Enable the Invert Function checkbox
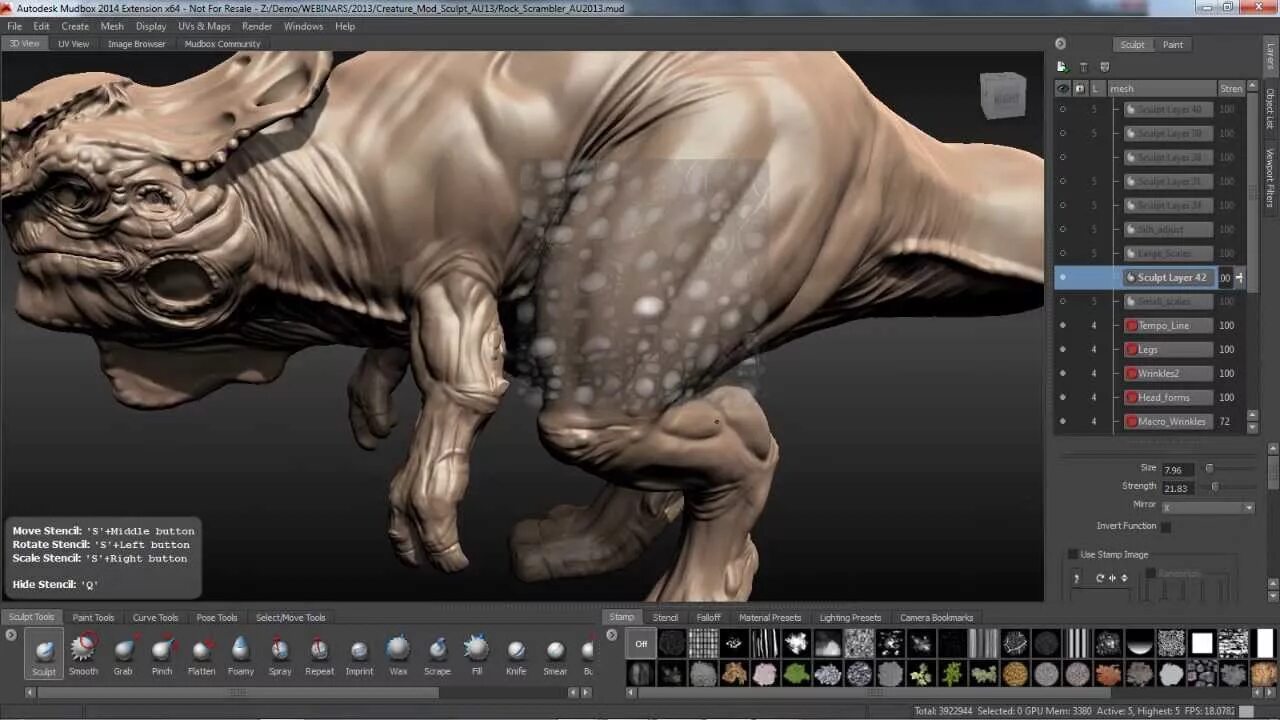Viewport: 1280px width, 720px height. click(x=1166, y=526)
